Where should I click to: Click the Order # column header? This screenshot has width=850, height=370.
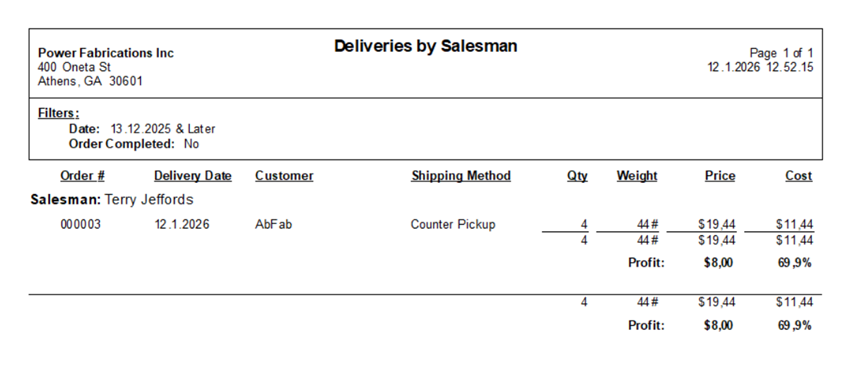82,176
